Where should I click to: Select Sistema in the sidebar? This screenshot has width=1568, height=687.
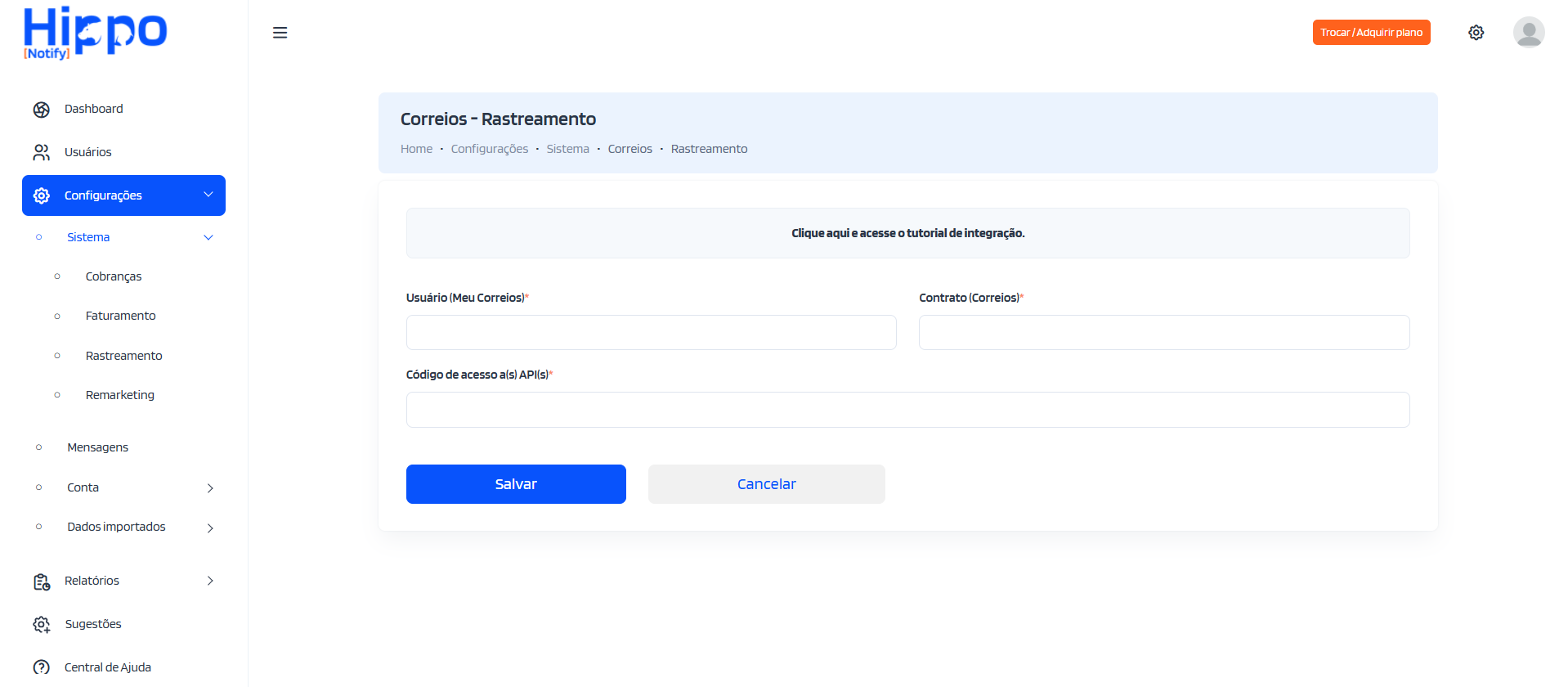[88, 237]
